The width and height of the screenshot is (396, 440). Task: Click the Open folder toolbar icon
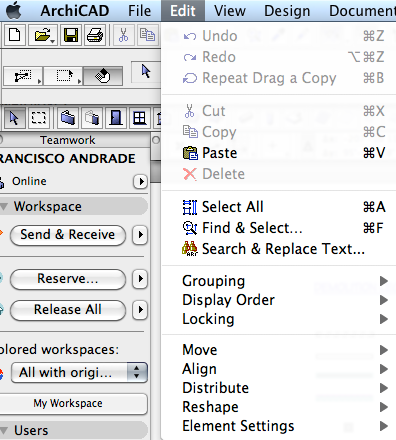point(42,35)
